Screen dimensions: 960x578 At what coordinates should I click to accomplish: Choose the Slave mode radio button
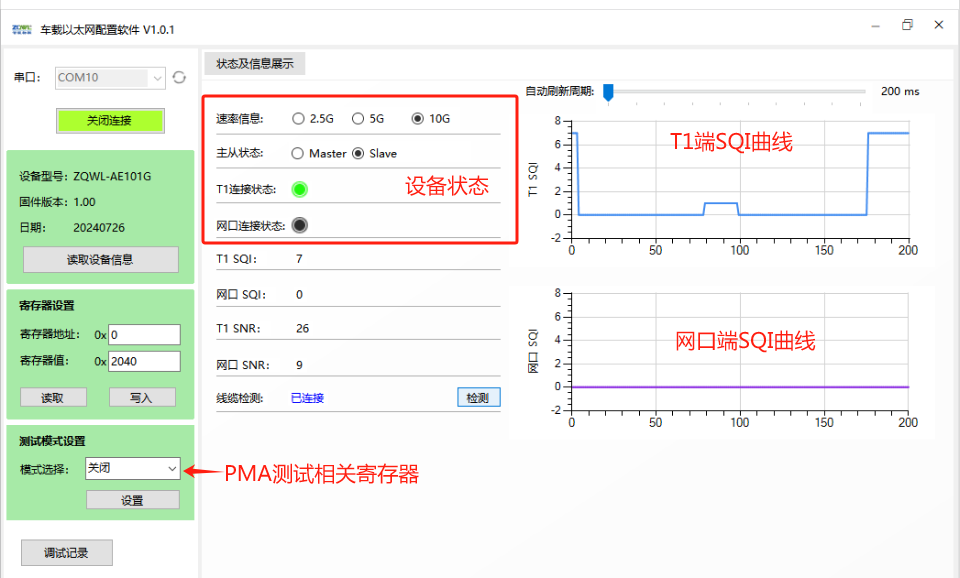point(358,153)
